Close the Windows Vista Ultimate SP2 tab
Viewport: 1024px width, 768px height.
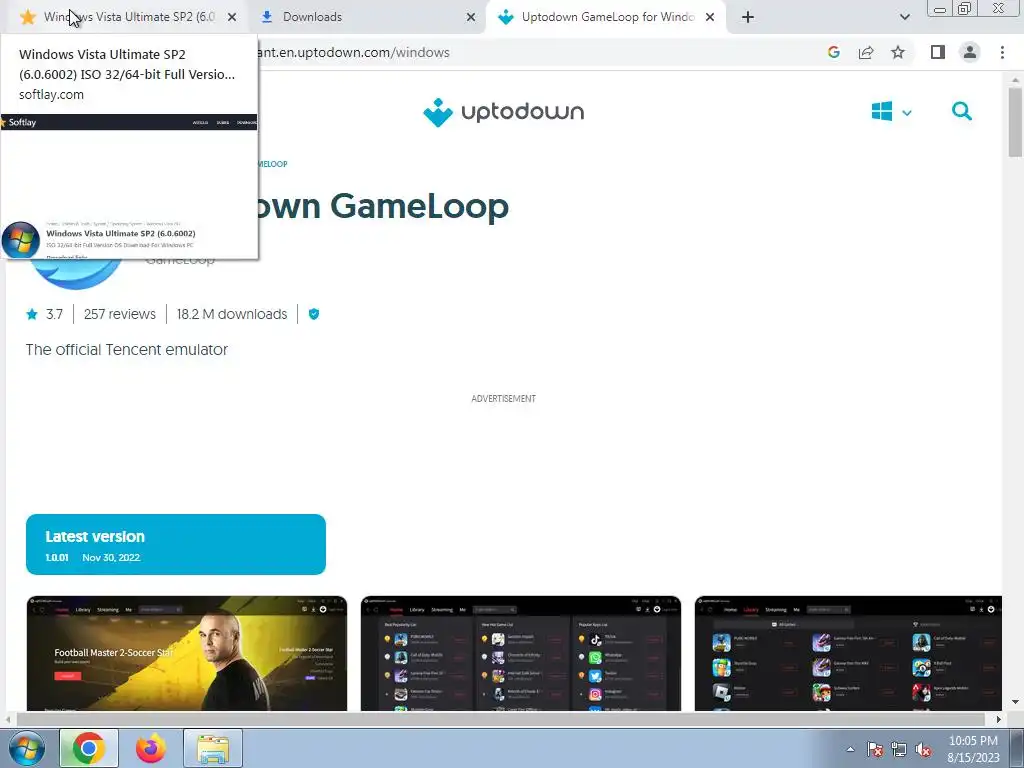232,17
